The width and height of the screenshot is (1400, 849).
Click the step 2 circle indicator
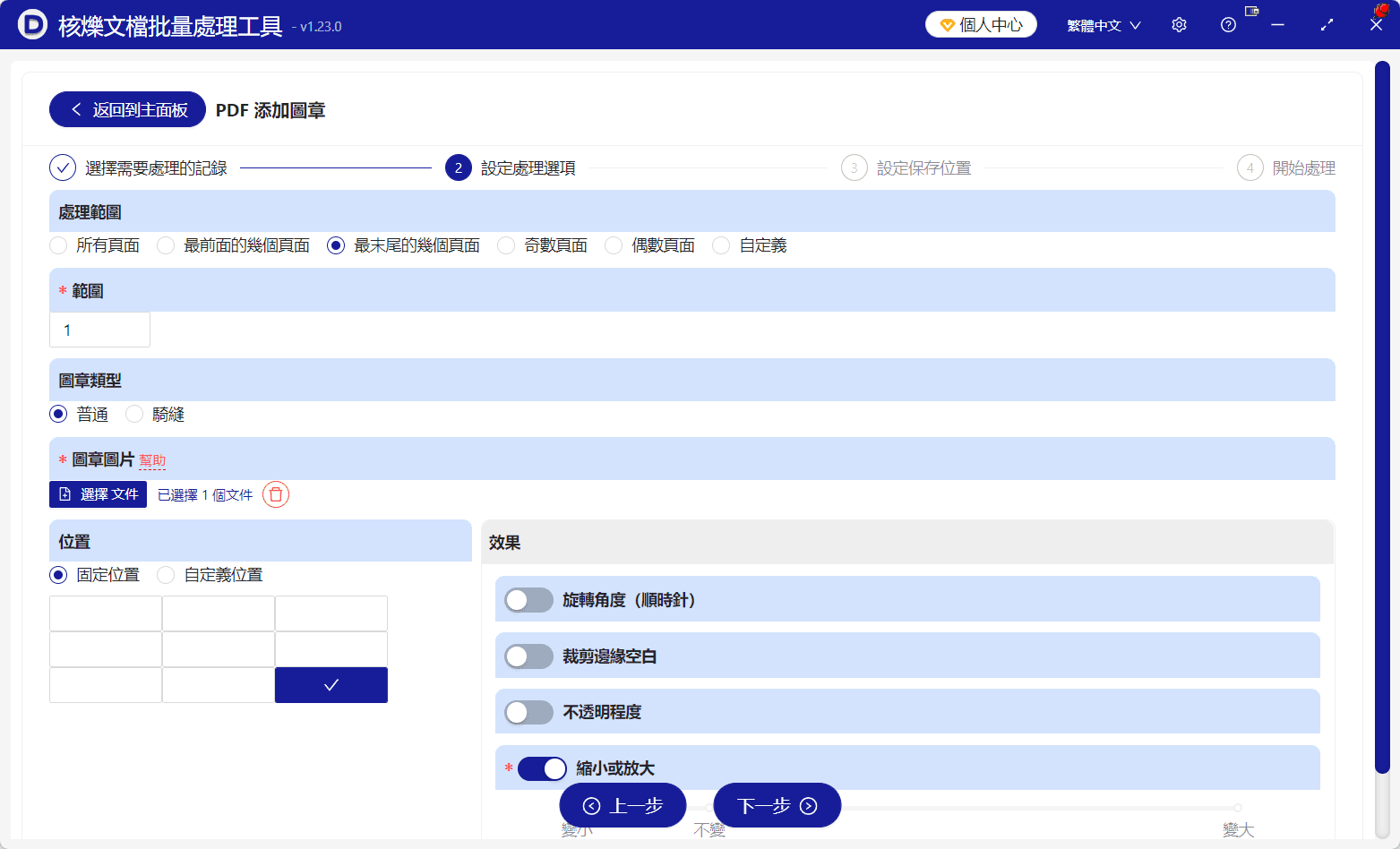click(459, 167)
